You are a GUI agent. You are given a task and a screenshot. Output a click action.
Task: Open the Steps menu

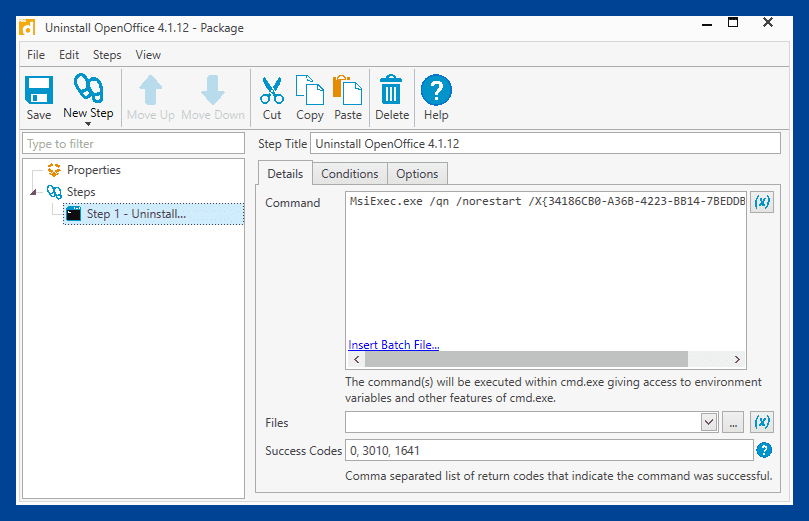[x=107, y=55]
